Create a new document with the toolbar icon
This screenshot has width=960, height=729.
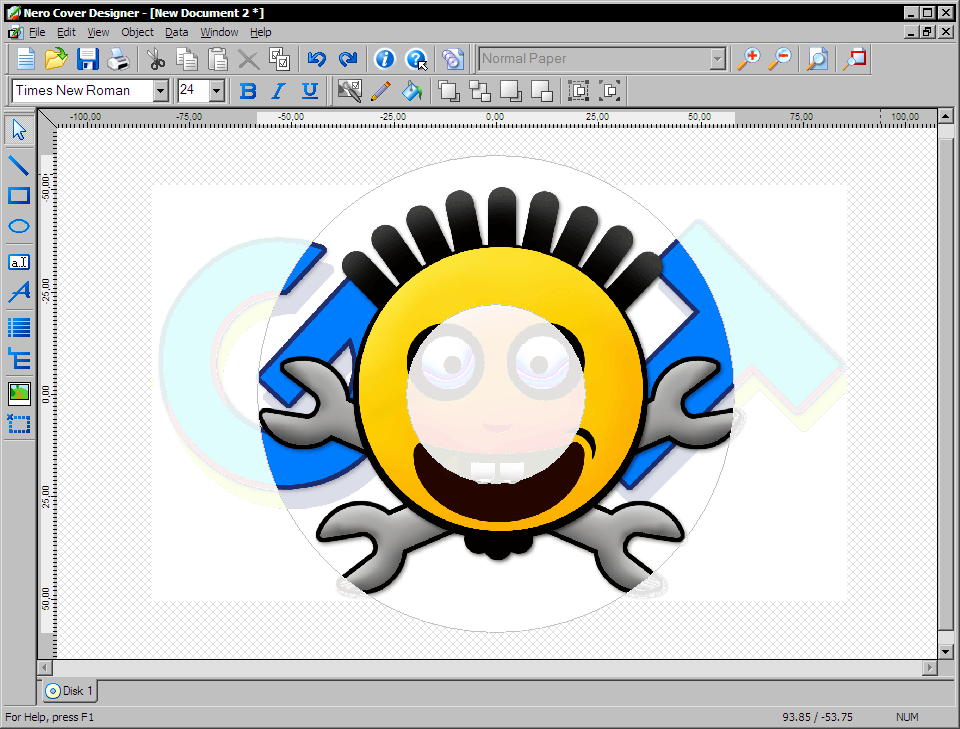(25, 59)
